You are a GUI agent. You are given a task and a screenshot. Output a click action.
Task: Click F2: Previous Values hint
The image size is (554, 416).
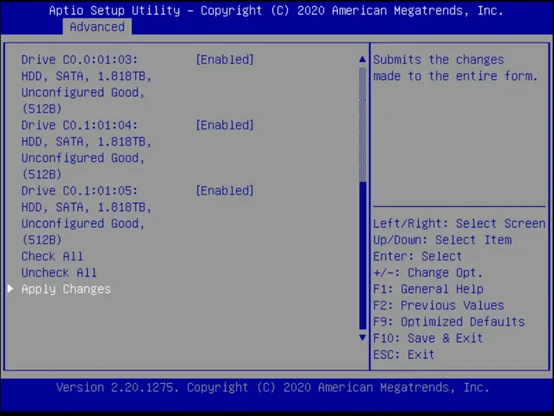click(438, 305)
